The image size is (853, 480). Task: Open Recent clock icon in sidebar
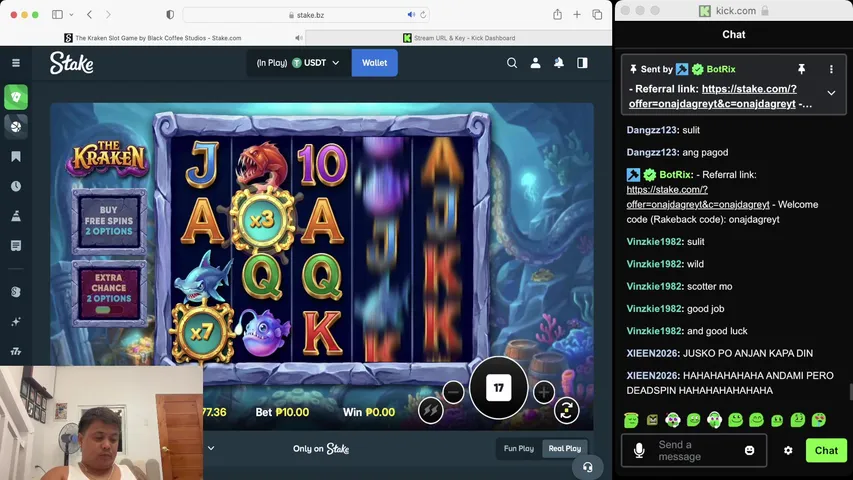point(16,186)
